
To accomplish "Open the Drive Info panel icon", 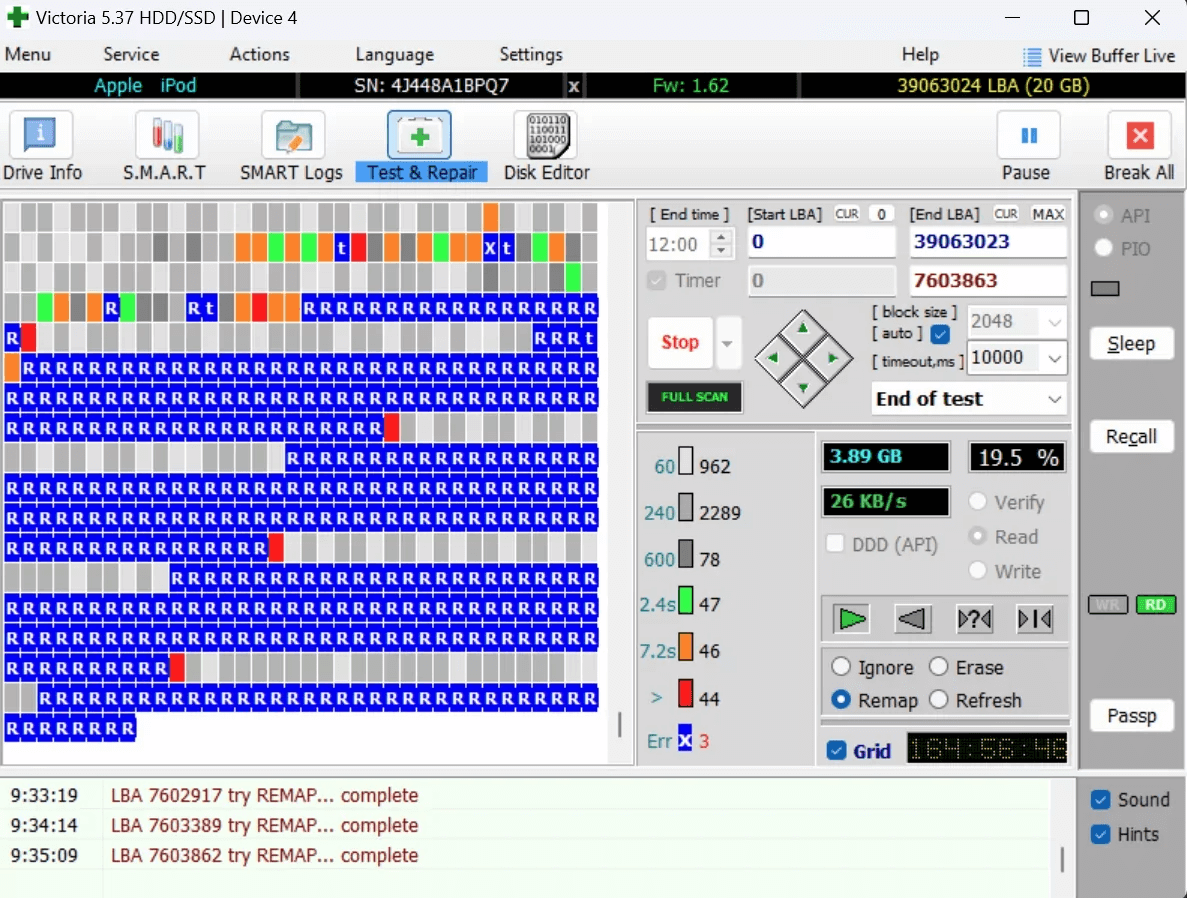I will 41,135.
